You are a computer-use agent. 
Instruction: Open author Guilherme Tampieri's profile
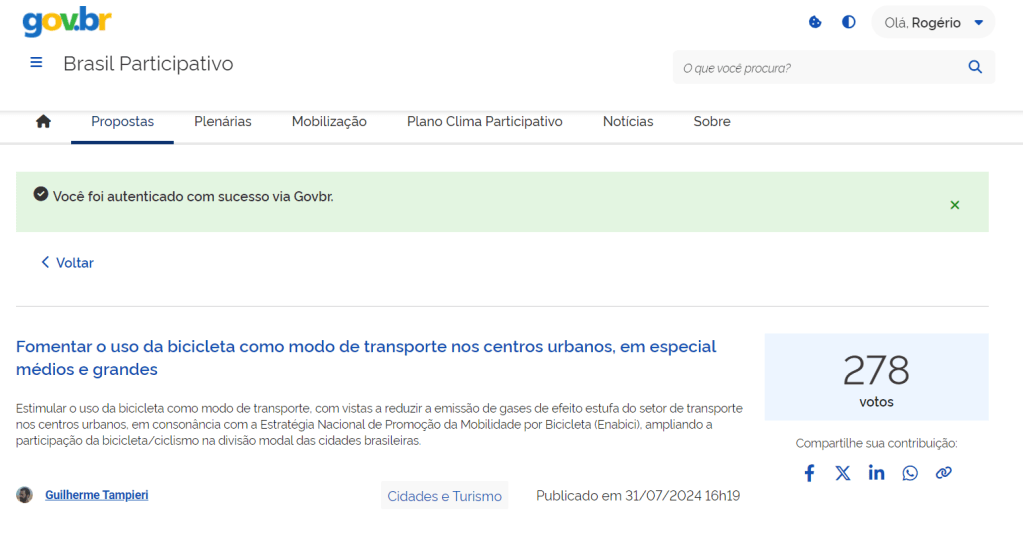(96, 495)
